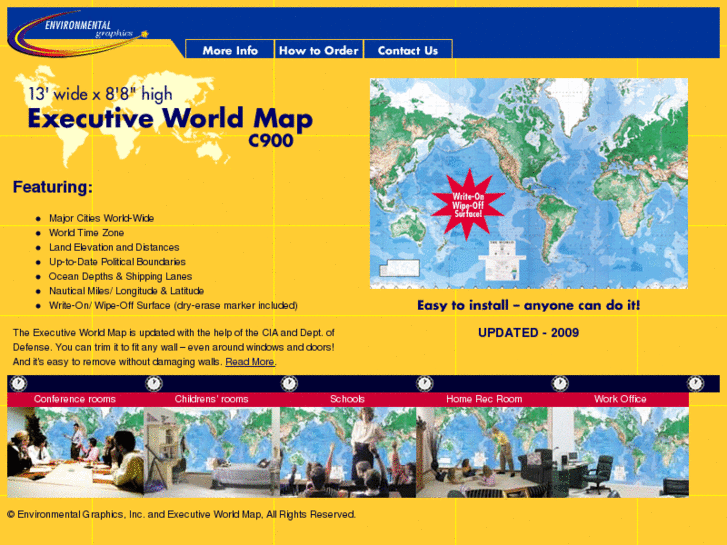
Task: Select the Work Office label
Action: [620, 399]
